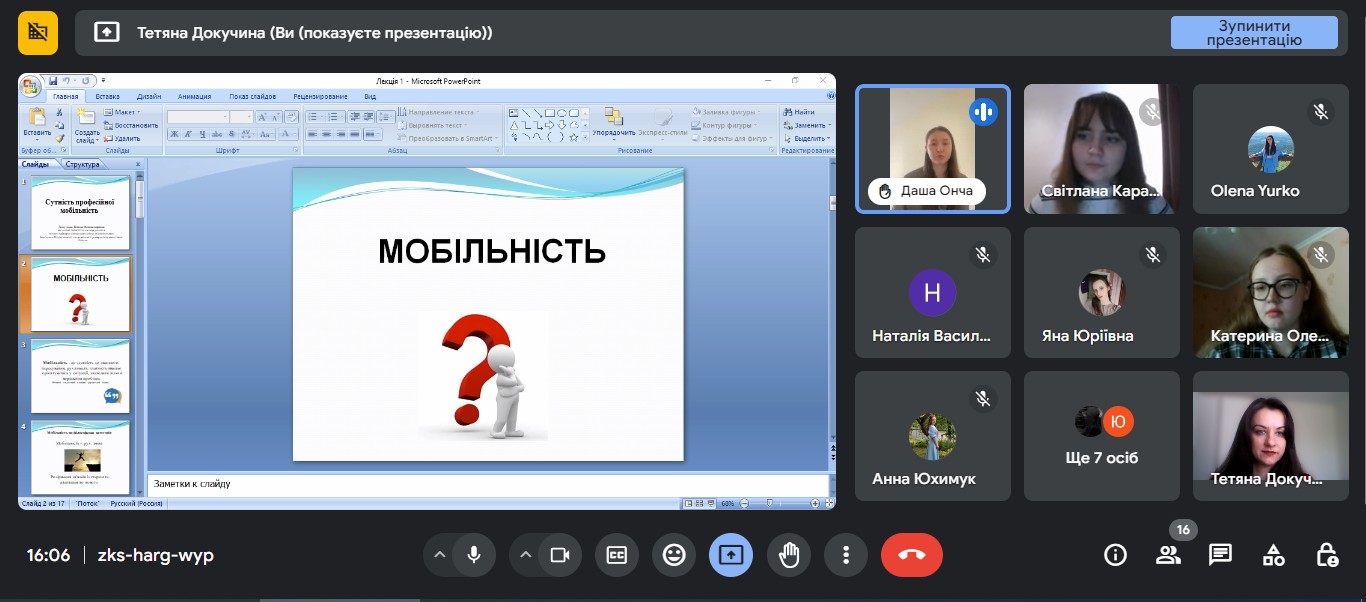Toggle the camera on or off
The width and height of the screenshot is (1366, 602).
(x=560, y=555)
